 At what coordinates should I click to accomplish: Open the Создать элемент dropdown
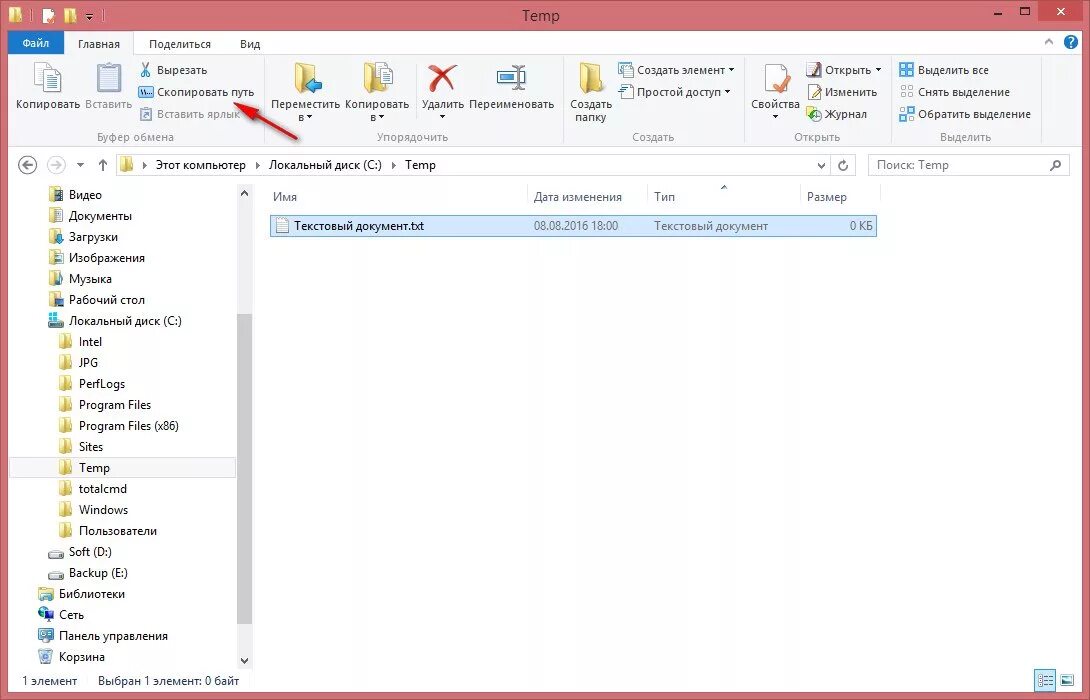[x=676, y=70]
